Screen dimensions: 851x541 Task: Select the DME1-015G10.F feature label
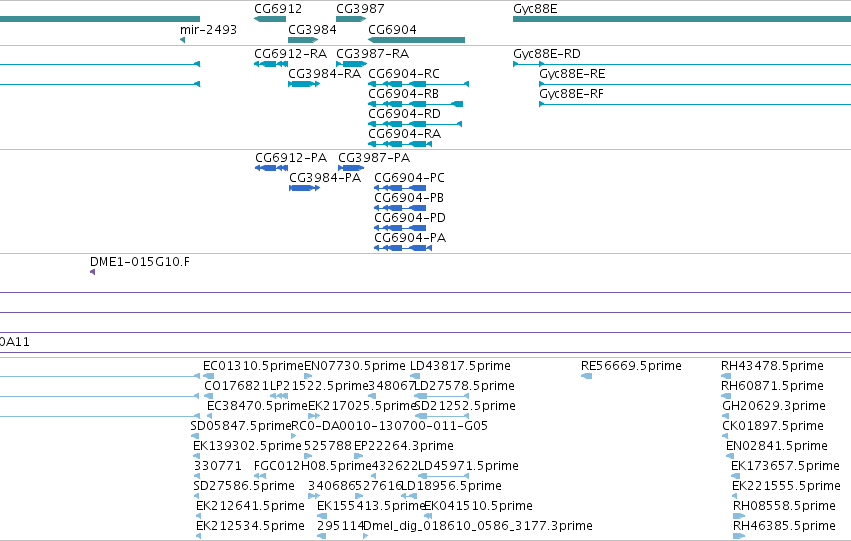[140, 262]
